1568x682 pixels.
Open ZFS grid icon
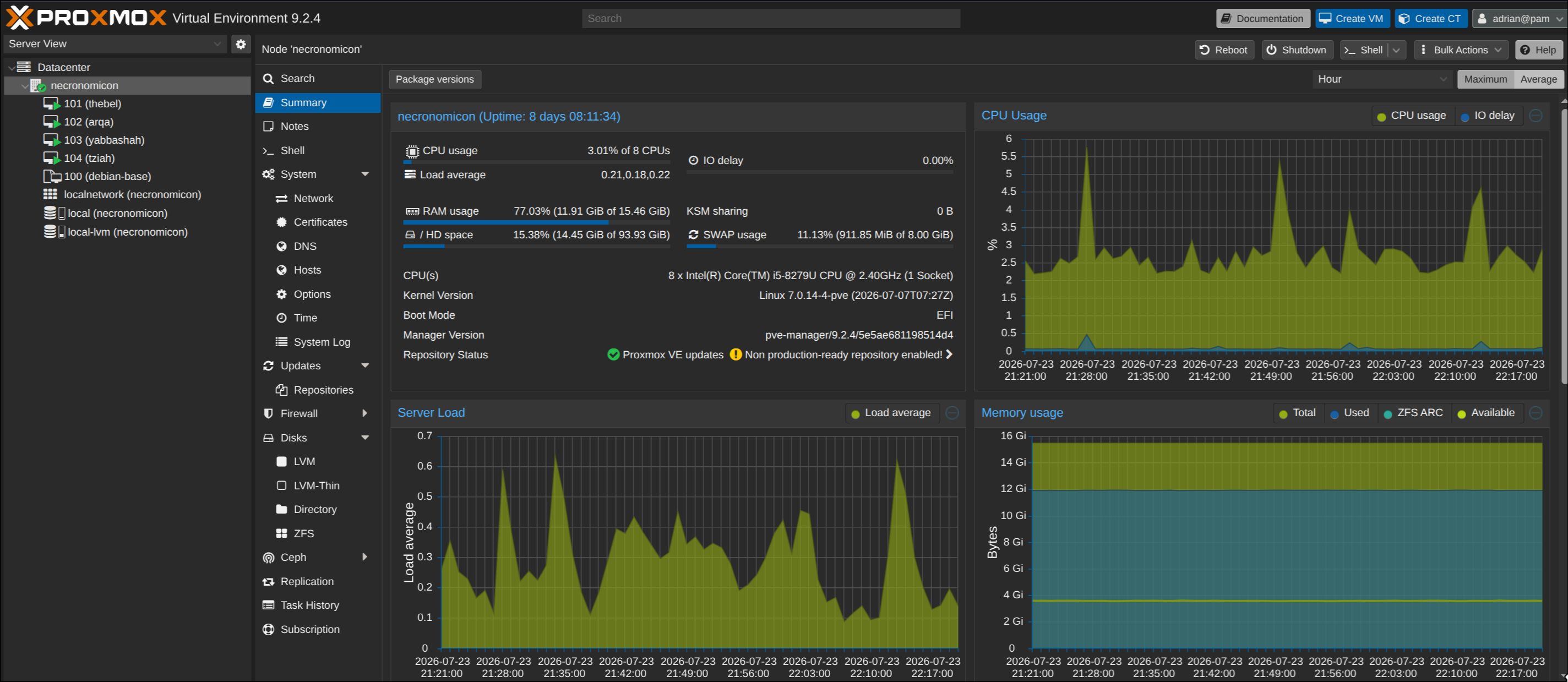[x=281, y=533]
